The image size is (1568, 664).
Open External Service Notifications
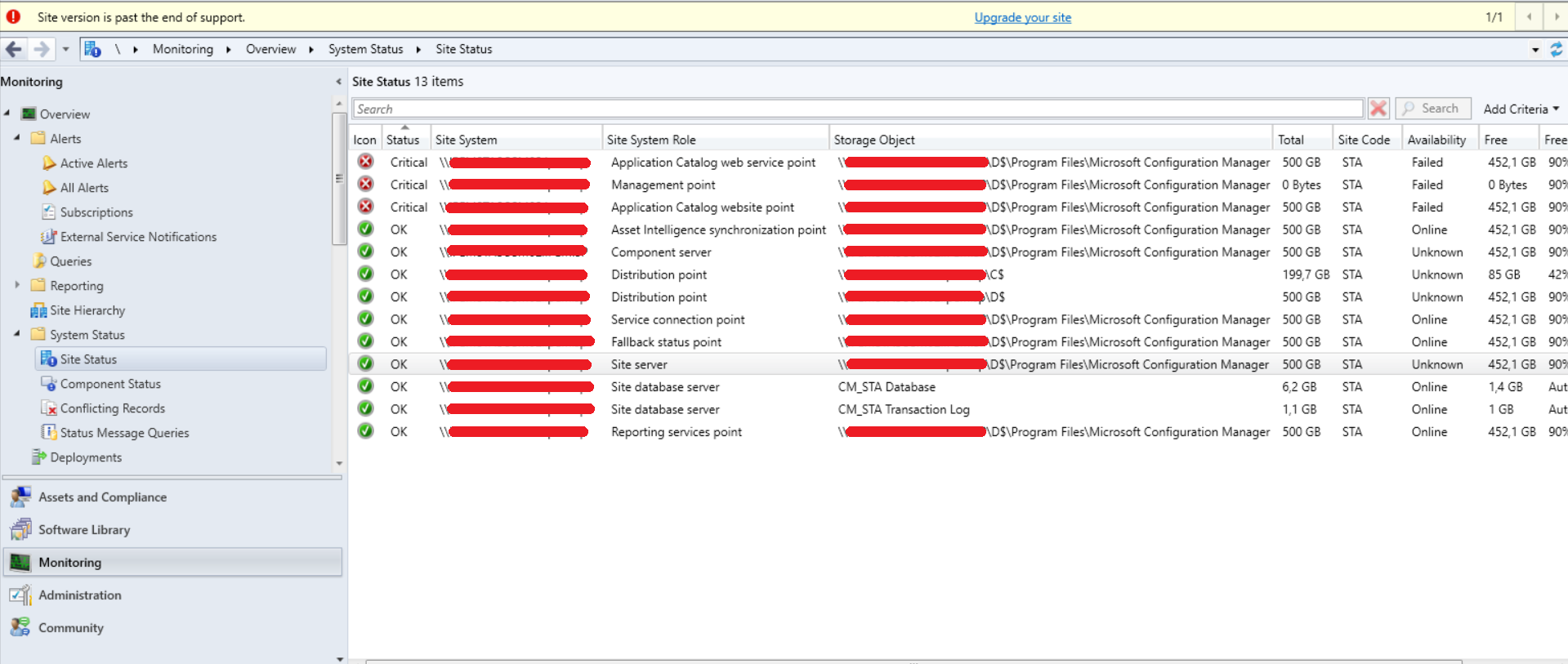tap(138, 237)
